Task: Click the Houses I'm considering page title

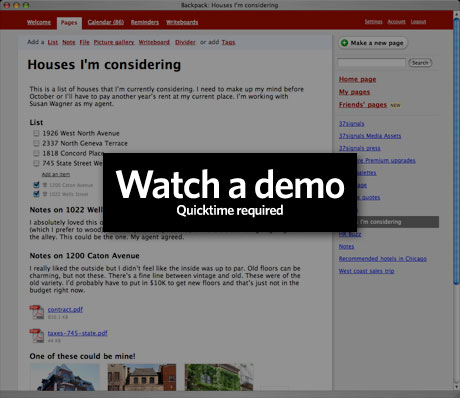Action: pyautogui.click(x=104, y=65)
